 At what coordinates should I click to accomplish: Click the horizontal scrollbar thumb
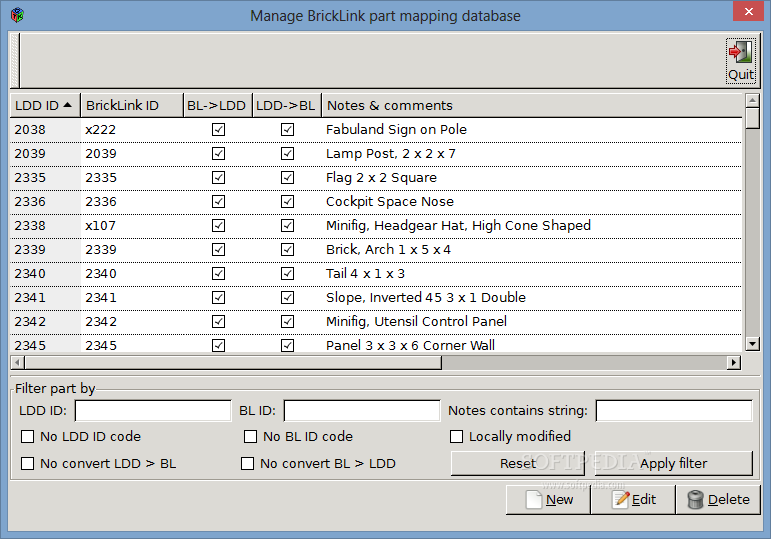pyautogui.click(x=233, y=362)
